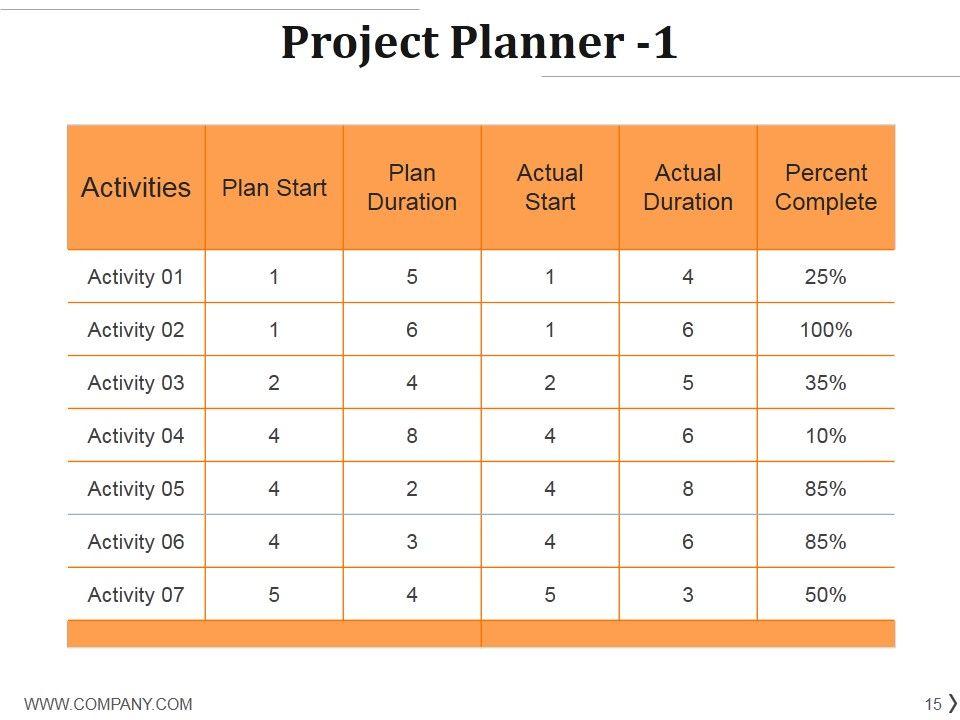The width and height of the screenshot is (960, 720).
Task: Open the WWW.COMPANY.COM footer link
Action: tap(108, 704)
